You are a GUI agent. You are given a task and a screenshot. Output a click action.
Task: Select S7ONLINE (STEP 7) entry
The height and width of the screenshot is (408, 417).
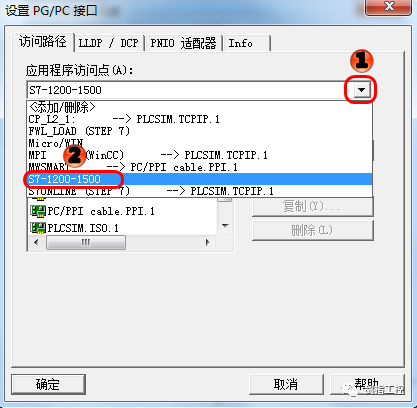coord(199,191)
